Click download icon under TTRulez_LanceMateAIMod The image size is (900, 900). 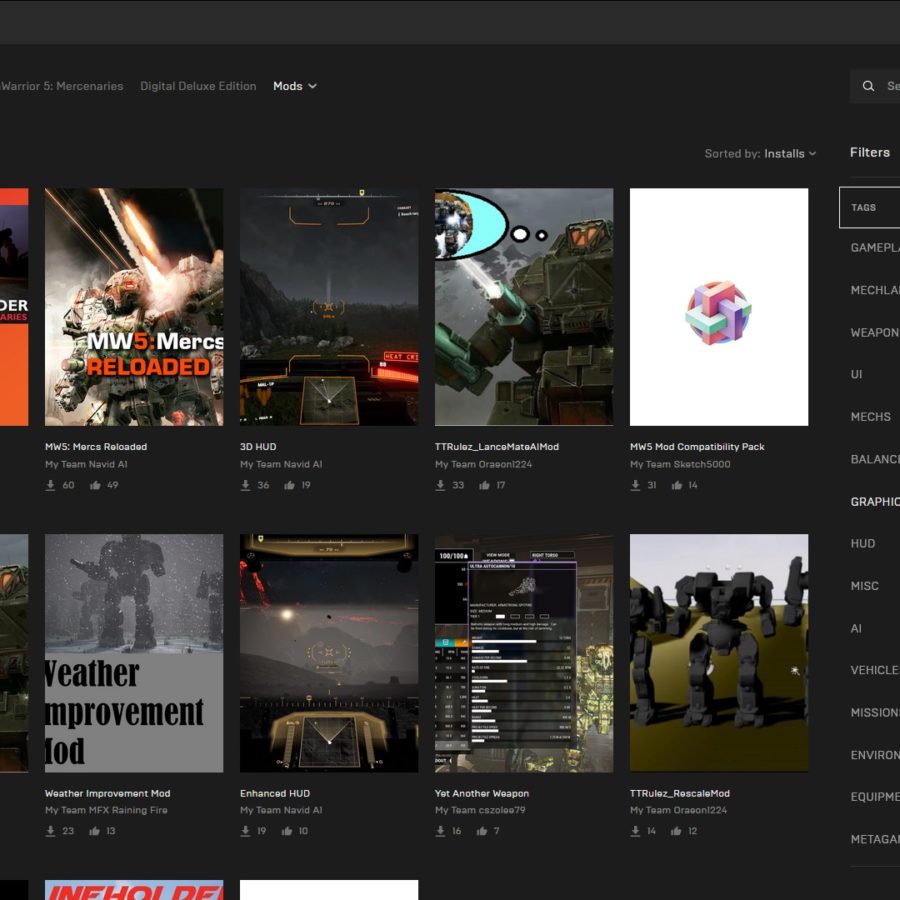click(x=441, y=485)
